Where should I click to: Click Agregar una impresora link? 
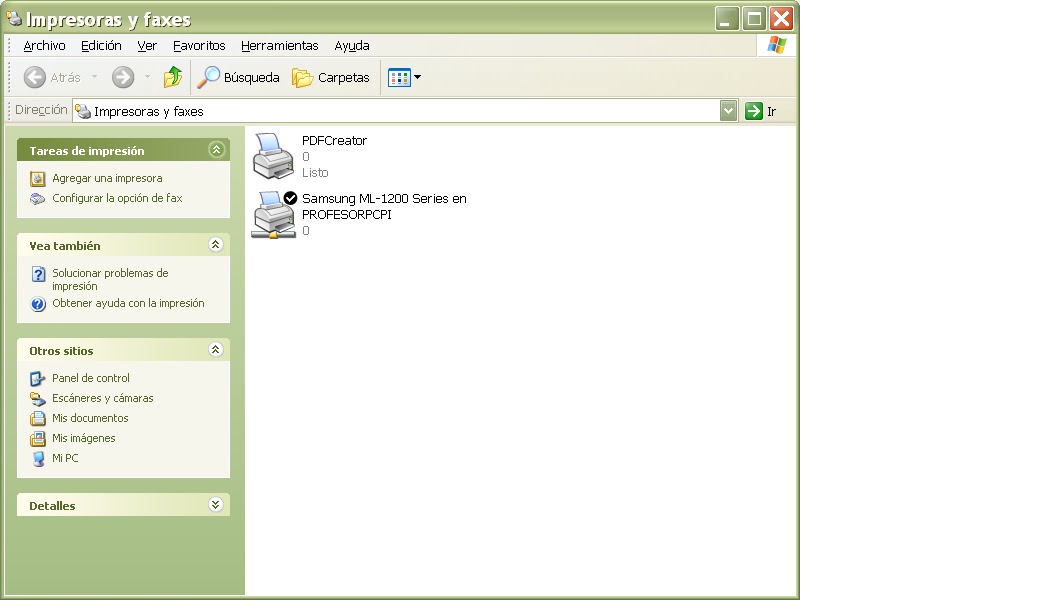[107, 178]
